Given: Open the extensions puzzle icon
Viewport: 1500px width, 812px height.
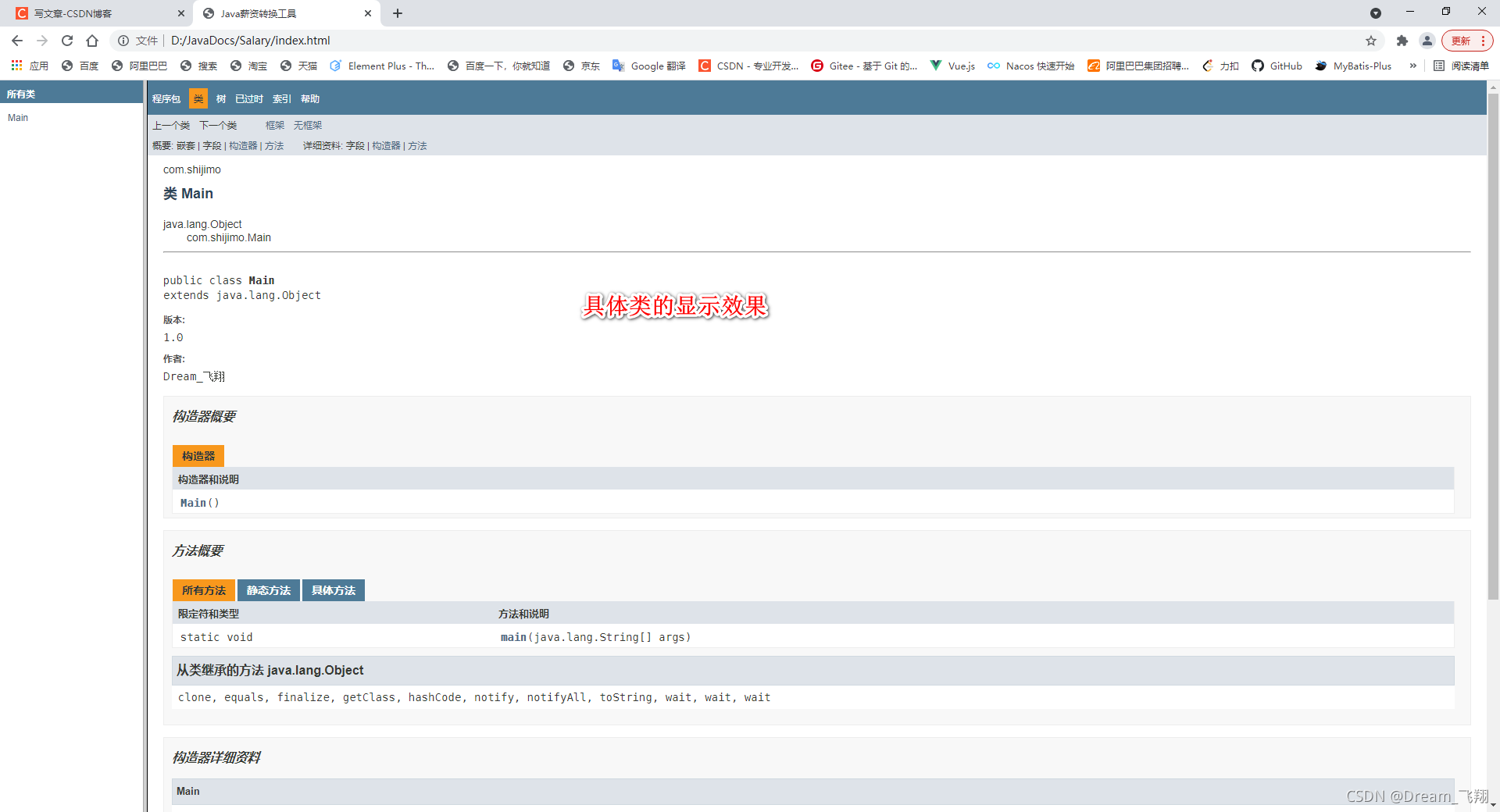Looking at the screenshot, I should coord(1402,41).
